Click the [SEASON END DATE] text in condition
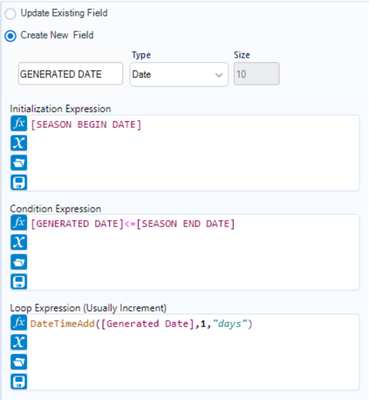Screen dimensions: 369x400 (x=186, y=224)
